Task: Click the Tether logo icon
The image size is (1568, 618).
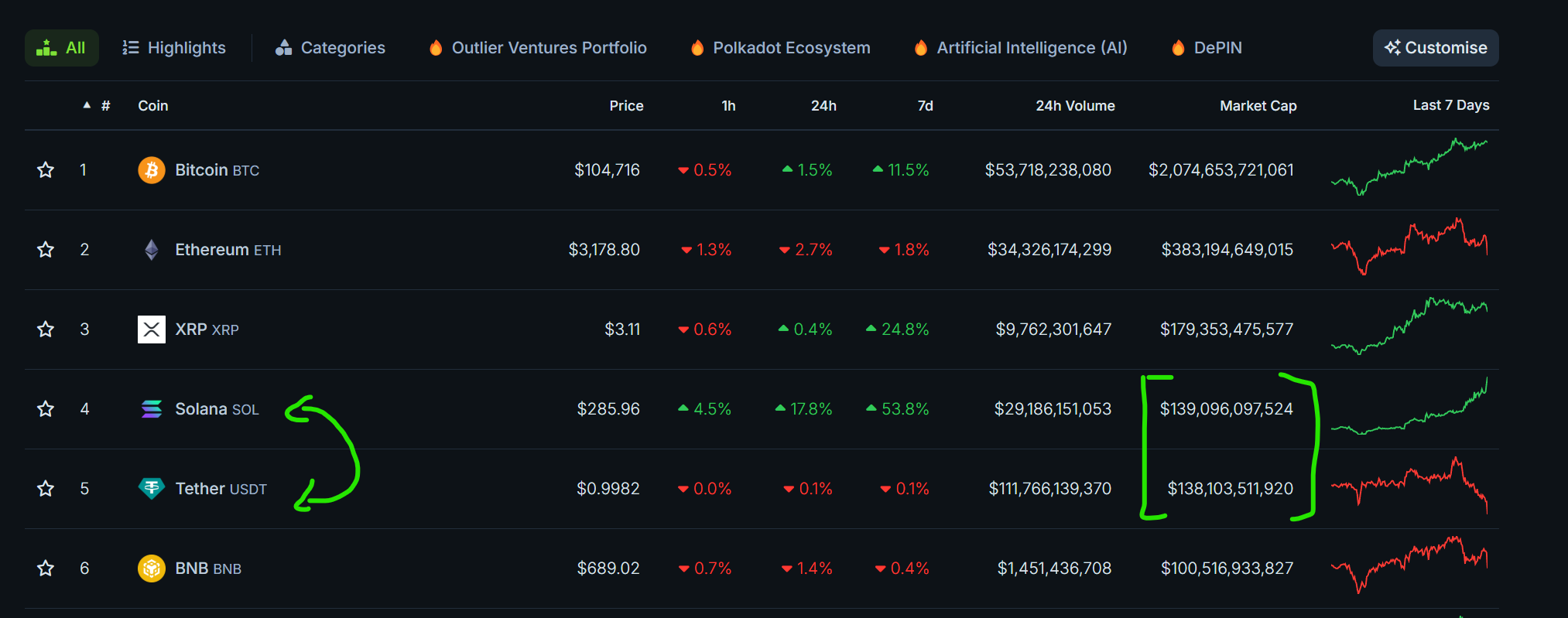Action: tap(152, 489)
